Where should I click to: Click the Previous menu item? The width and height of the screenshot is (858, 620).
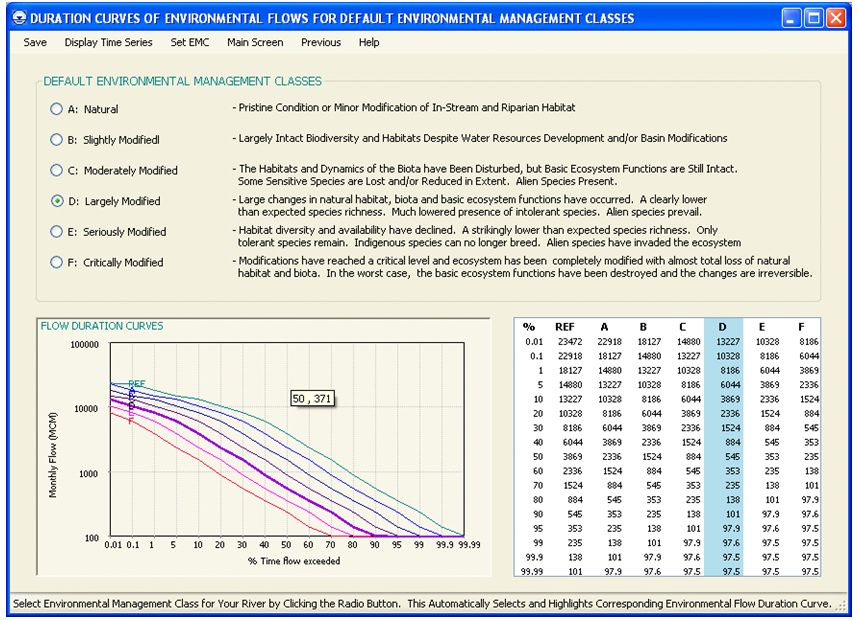tap(321, 42)
